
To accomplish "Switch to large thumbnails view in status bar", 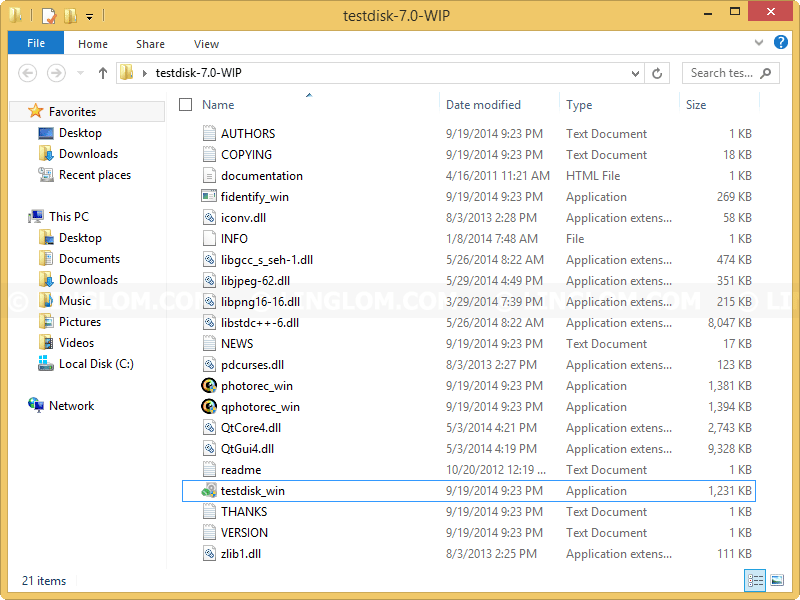I will pyautogui.click(x=777, y=580).
